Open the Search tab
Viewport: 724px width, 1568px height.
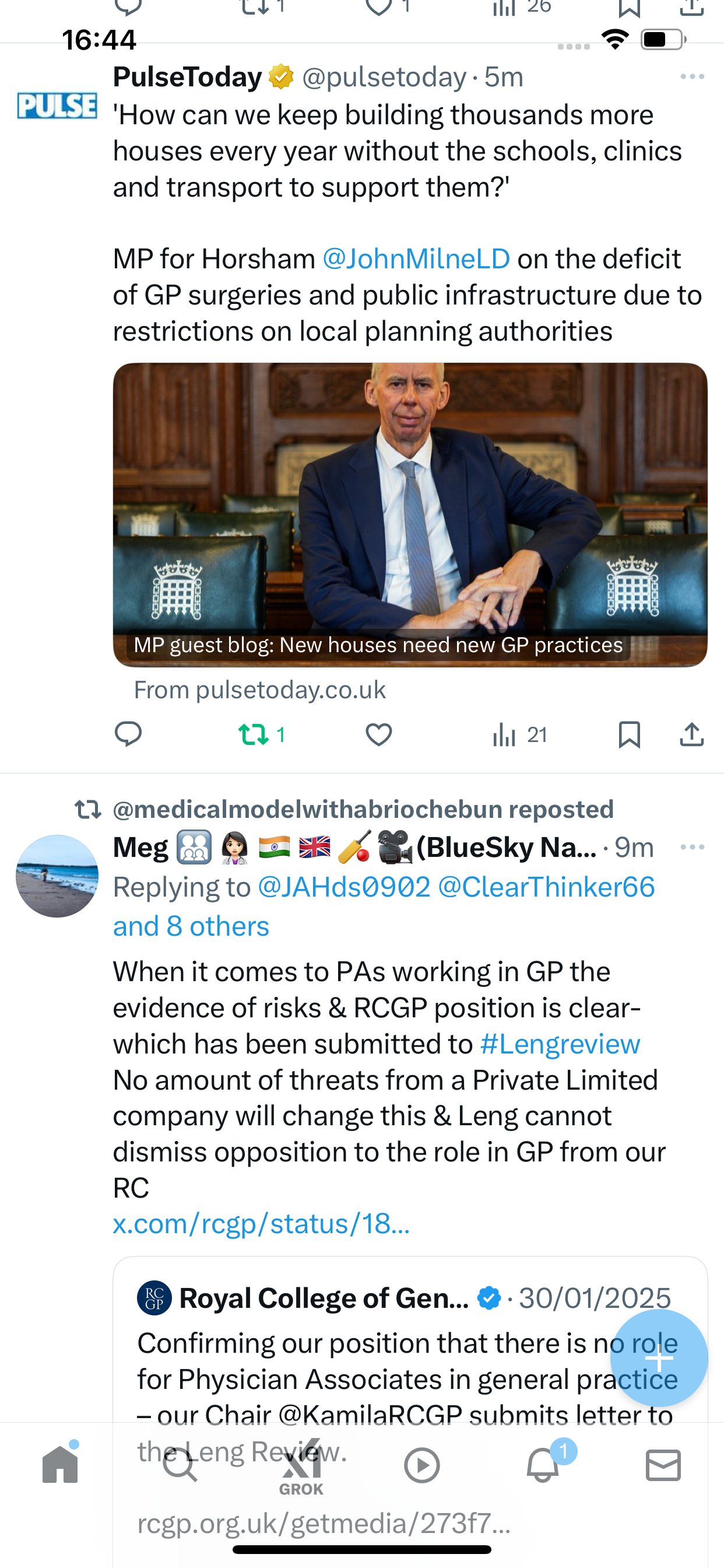click(180, 1465)
